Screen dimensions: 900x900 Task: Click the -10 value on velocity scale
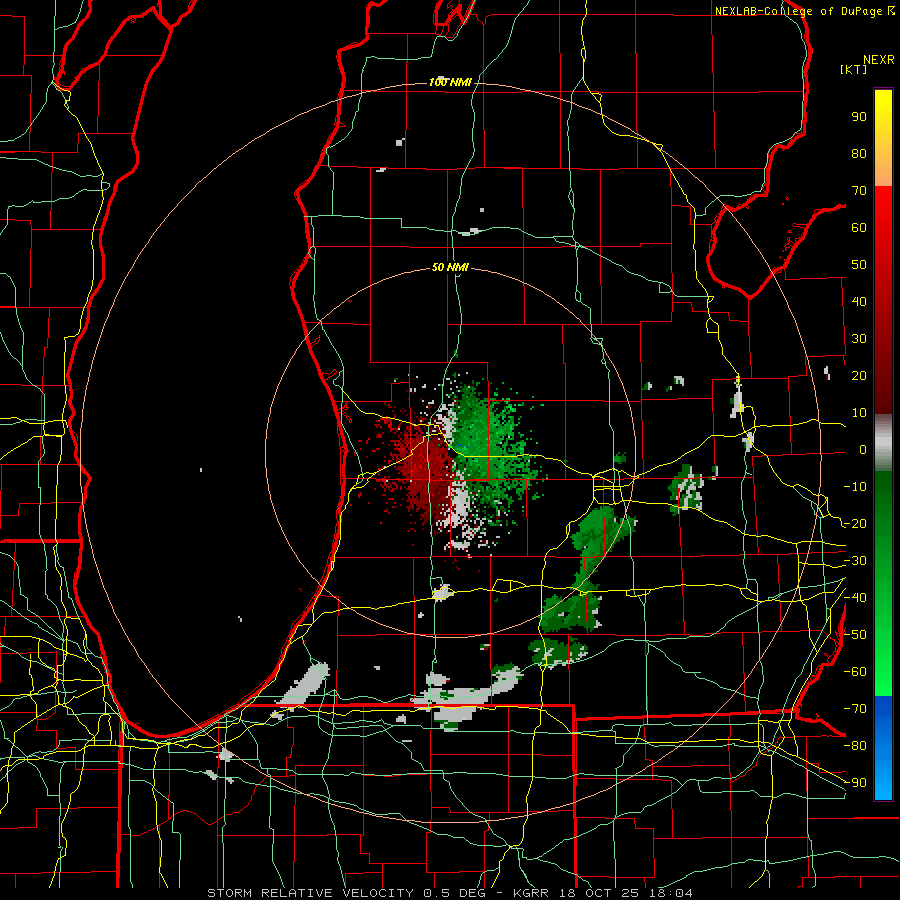pyautogui.click(x=855, y=487)
